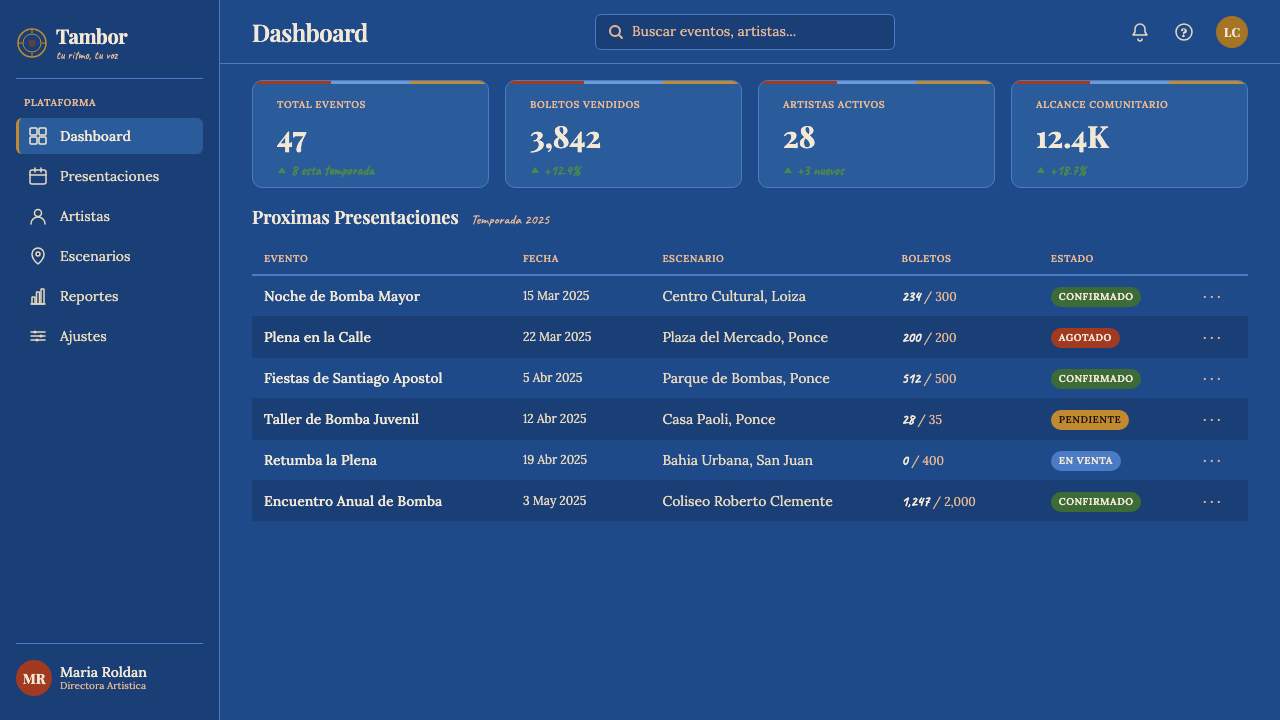Click the Escenarios location pin icon
The height and width of the screenshot is (720, 1280).
(38, 256)
